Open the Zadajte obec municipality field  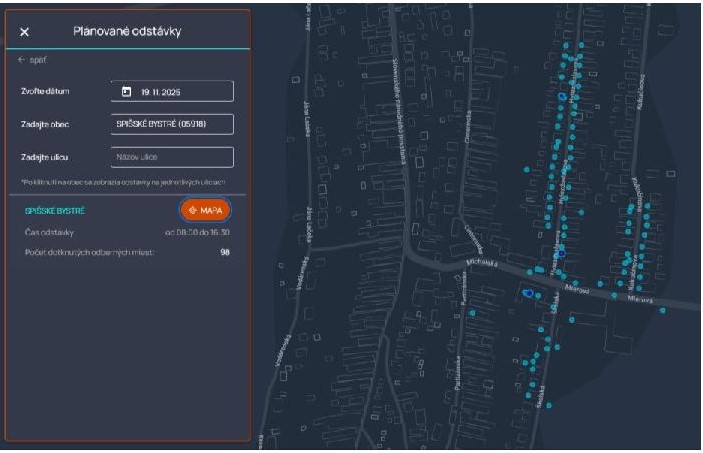[x=172, y=124]
